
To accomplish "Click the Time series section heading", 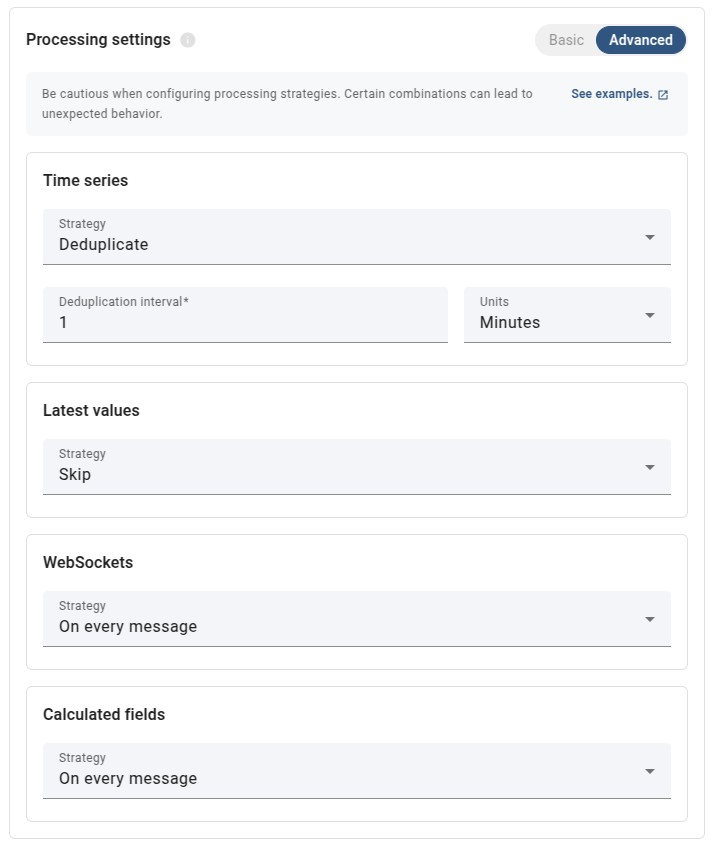I will tap(86, 181).
